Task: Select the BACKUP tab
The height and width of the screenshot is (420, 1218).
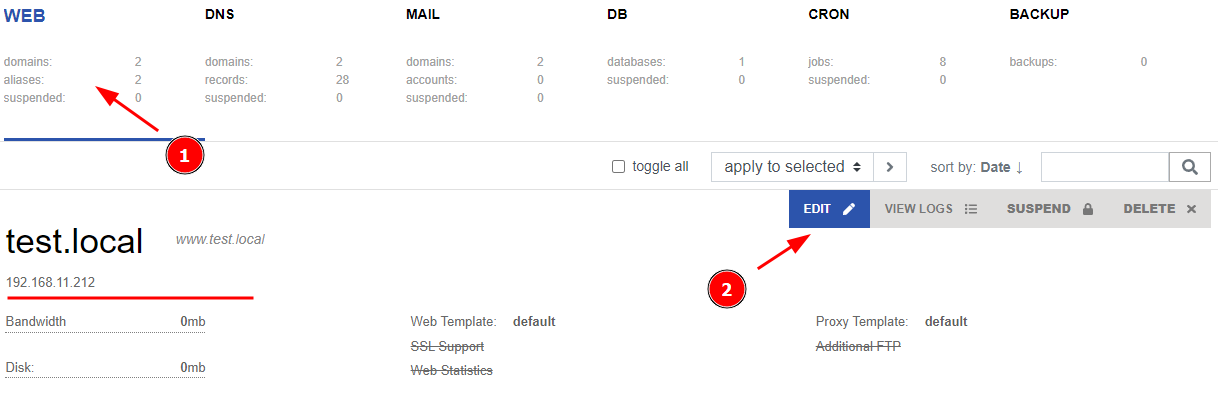Action: pyautogui.click(x=1039, y=15)
